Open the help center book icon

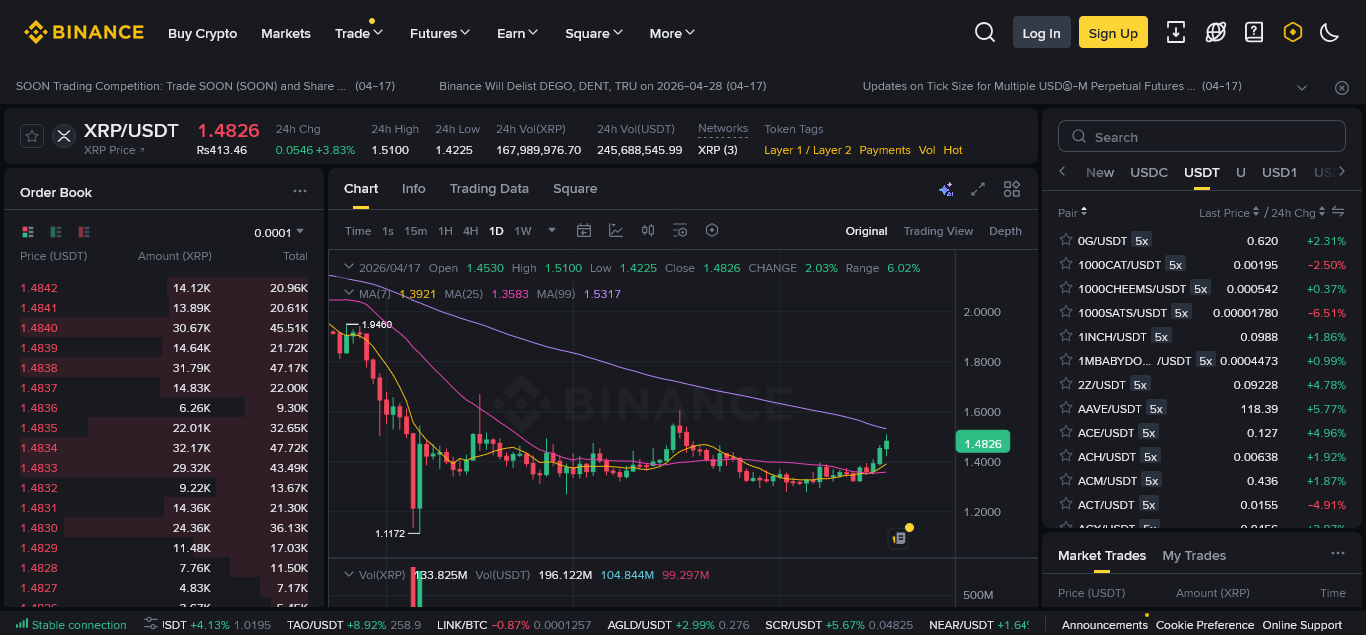tap(1254, 32)
